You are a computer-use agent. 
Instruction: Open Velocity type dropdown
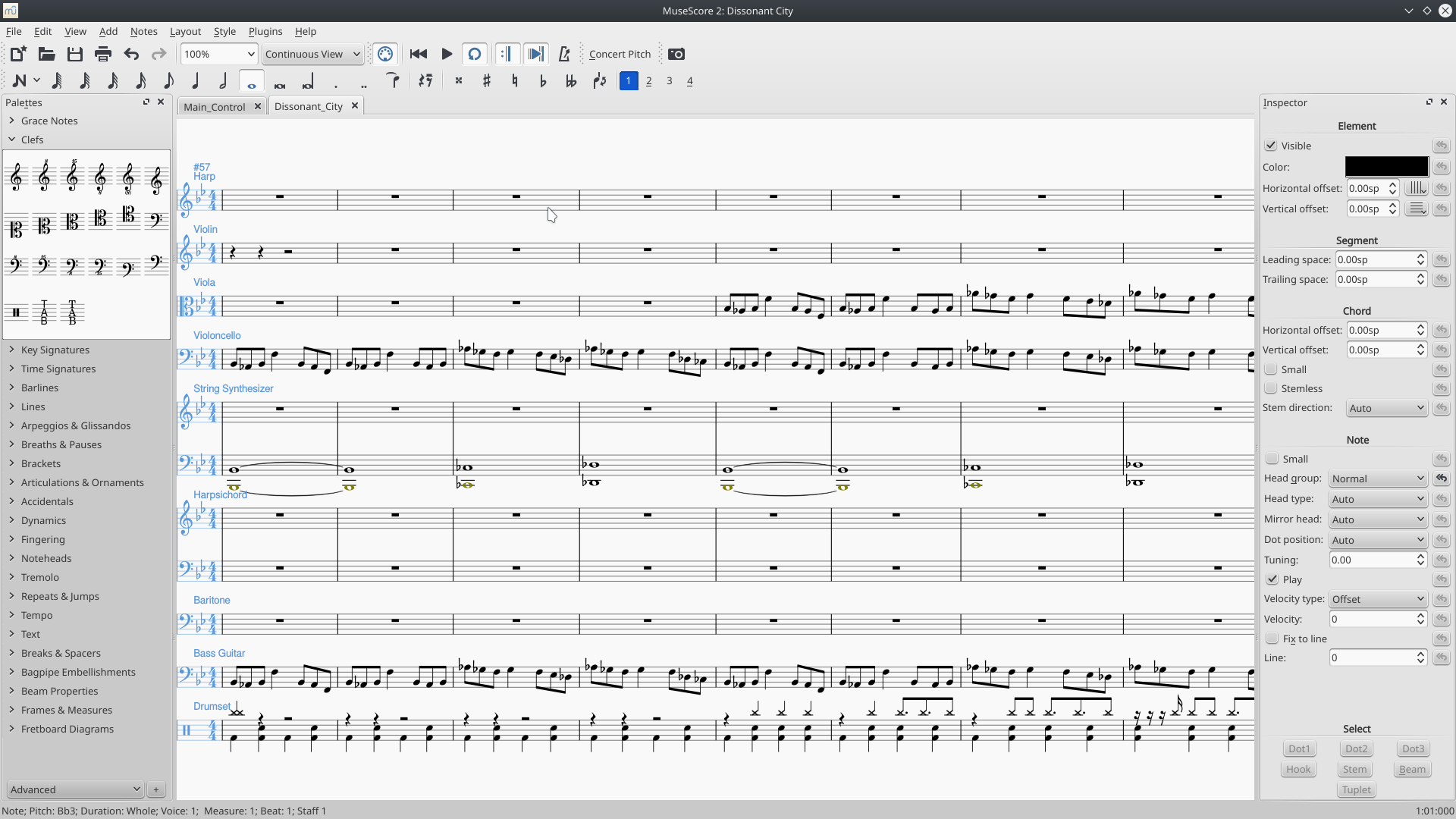(x=1379, y=599)
